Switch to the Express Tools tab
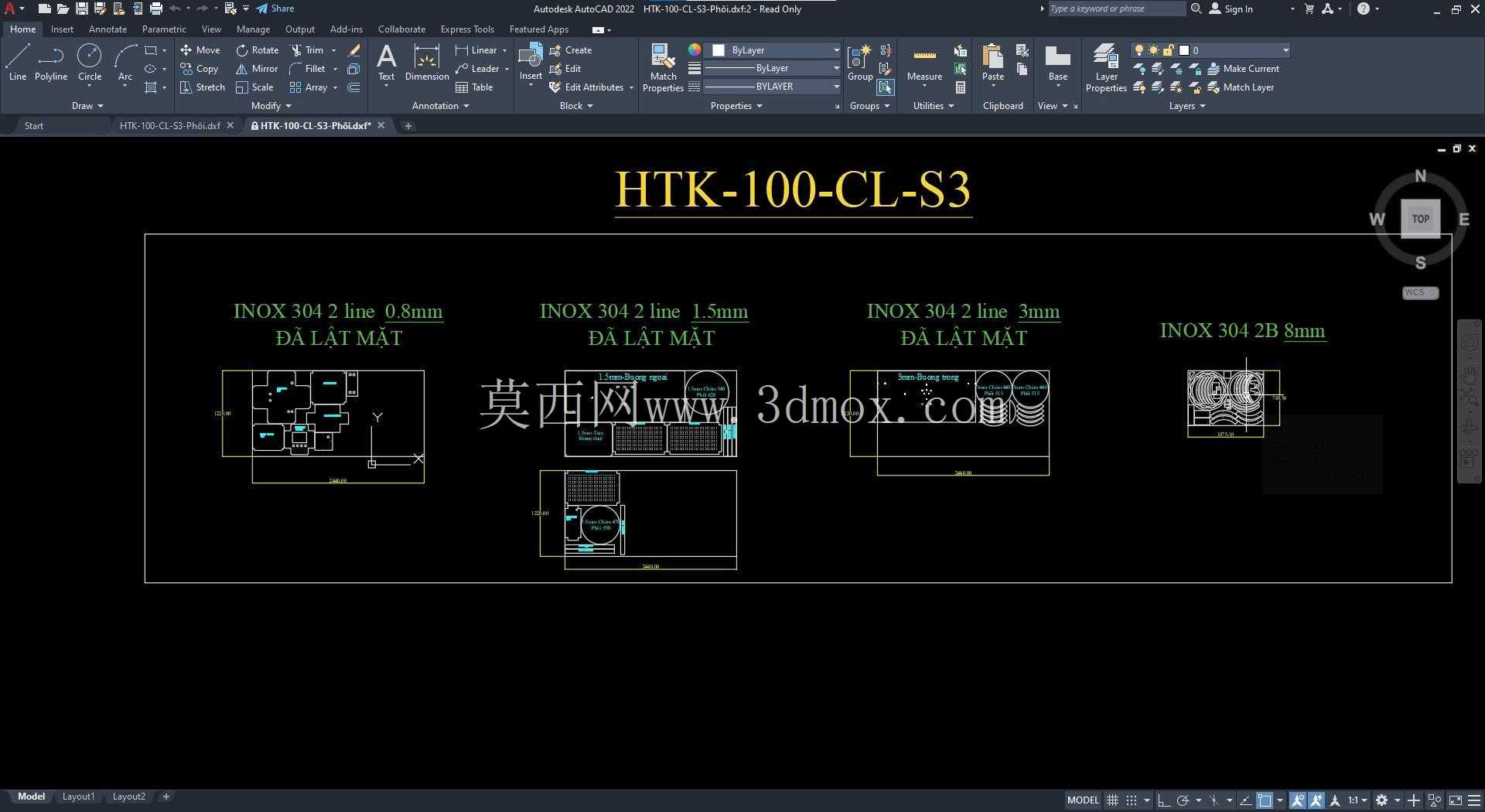This screenshot has height=812, width=1485. (x=467, y=29)
